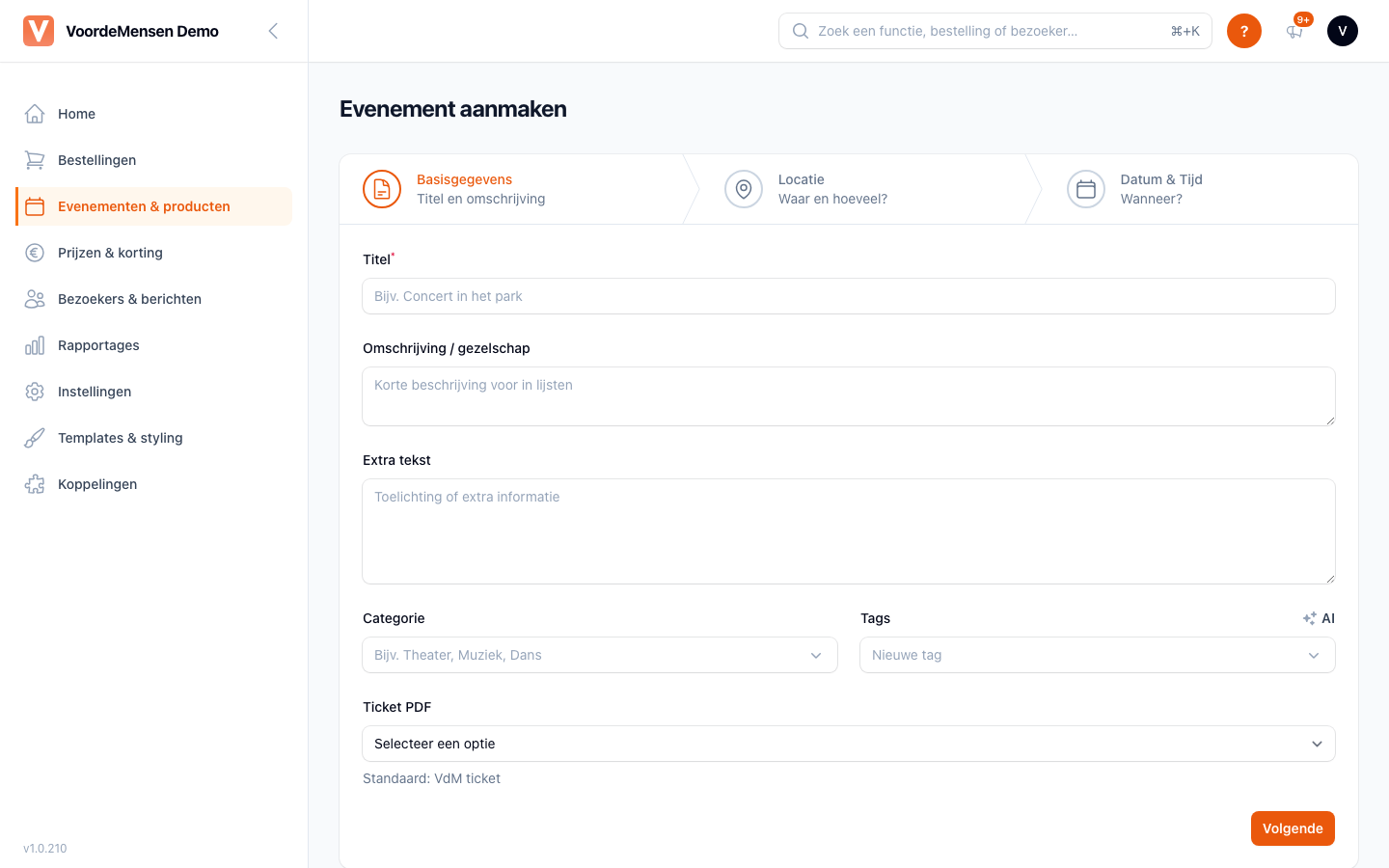Click the 'Evenement aanmaken' page heading
Viewport: 1389px width, 868px height.
(x=453, y=109)
